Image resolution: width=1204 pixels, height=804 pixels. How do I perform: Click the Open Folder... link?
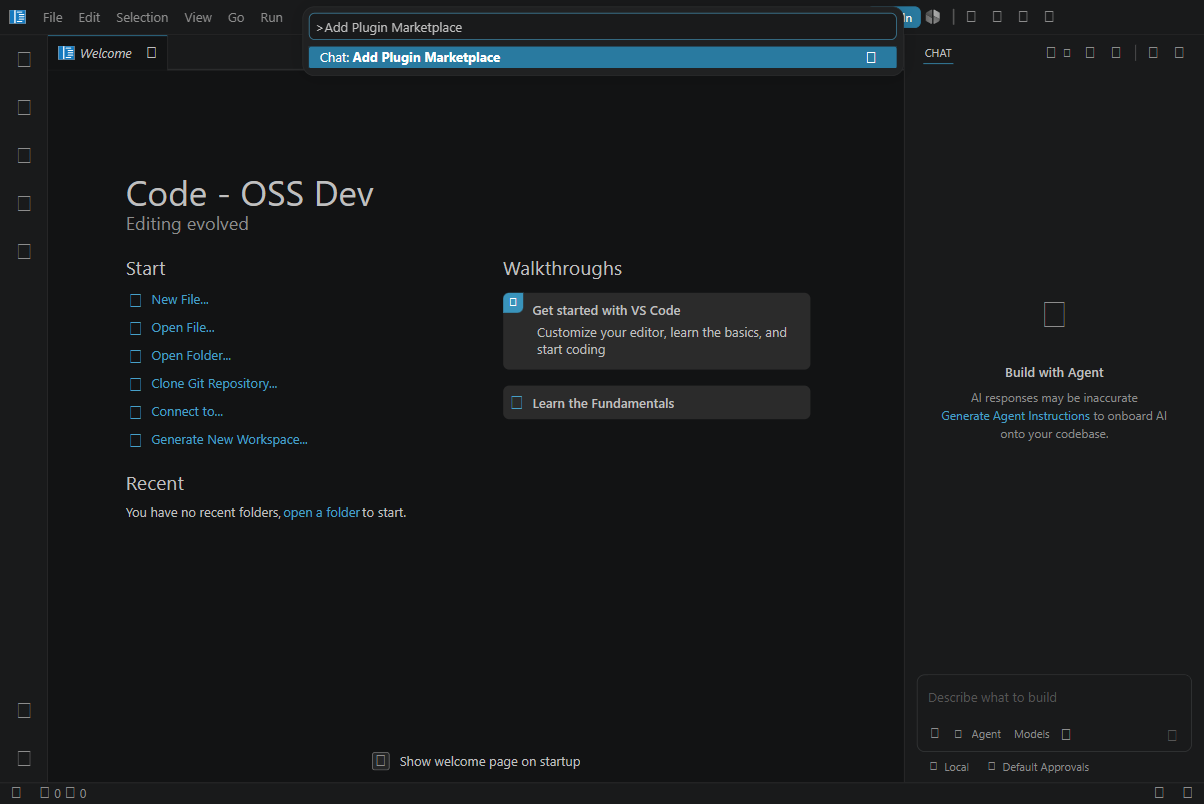pyautogui.click(x=191, y=356)
